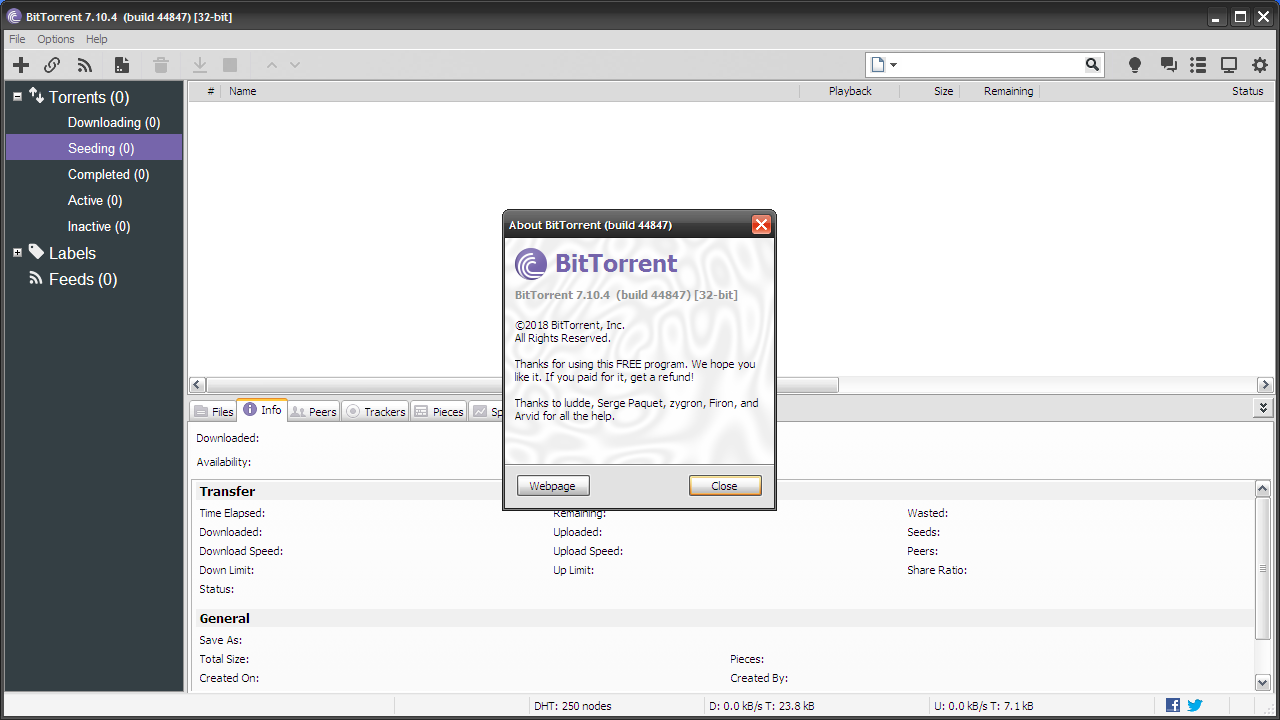Open the Help menu
The height and width of the screenshot is (720, 1280).
pyautogui.click(x=97, y=39)
